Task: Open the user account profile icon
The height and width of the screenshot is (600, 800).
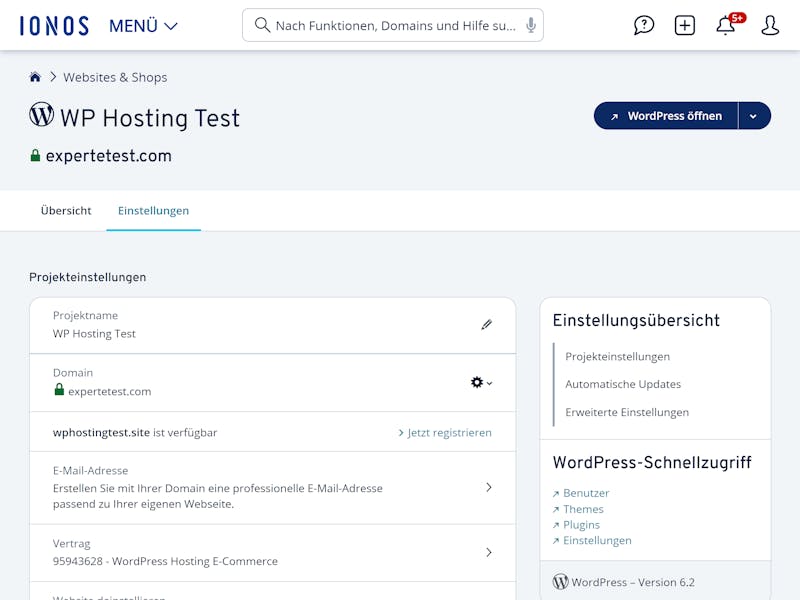Action: pos(770,26)
